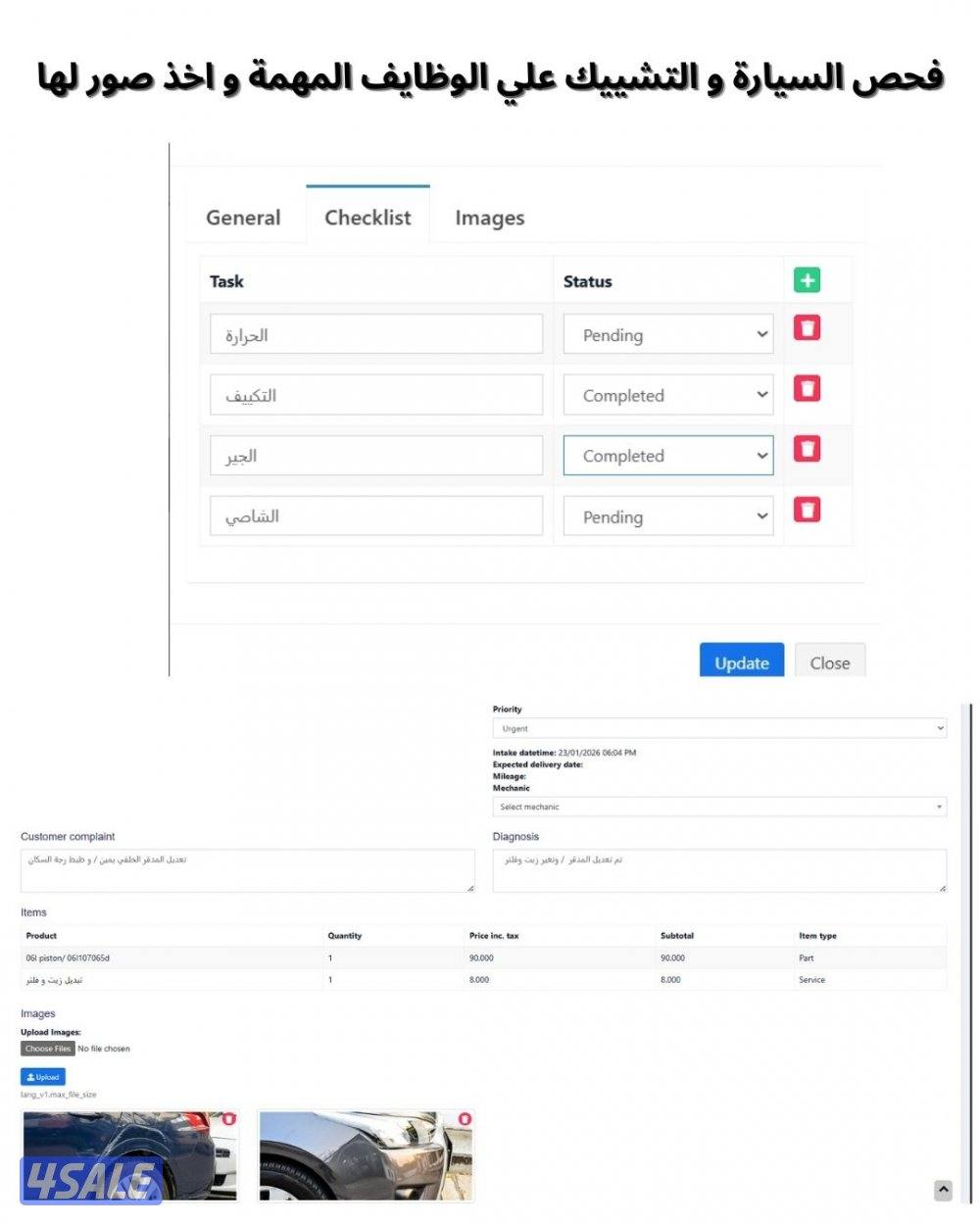Click the Close button

coord(829,662)
